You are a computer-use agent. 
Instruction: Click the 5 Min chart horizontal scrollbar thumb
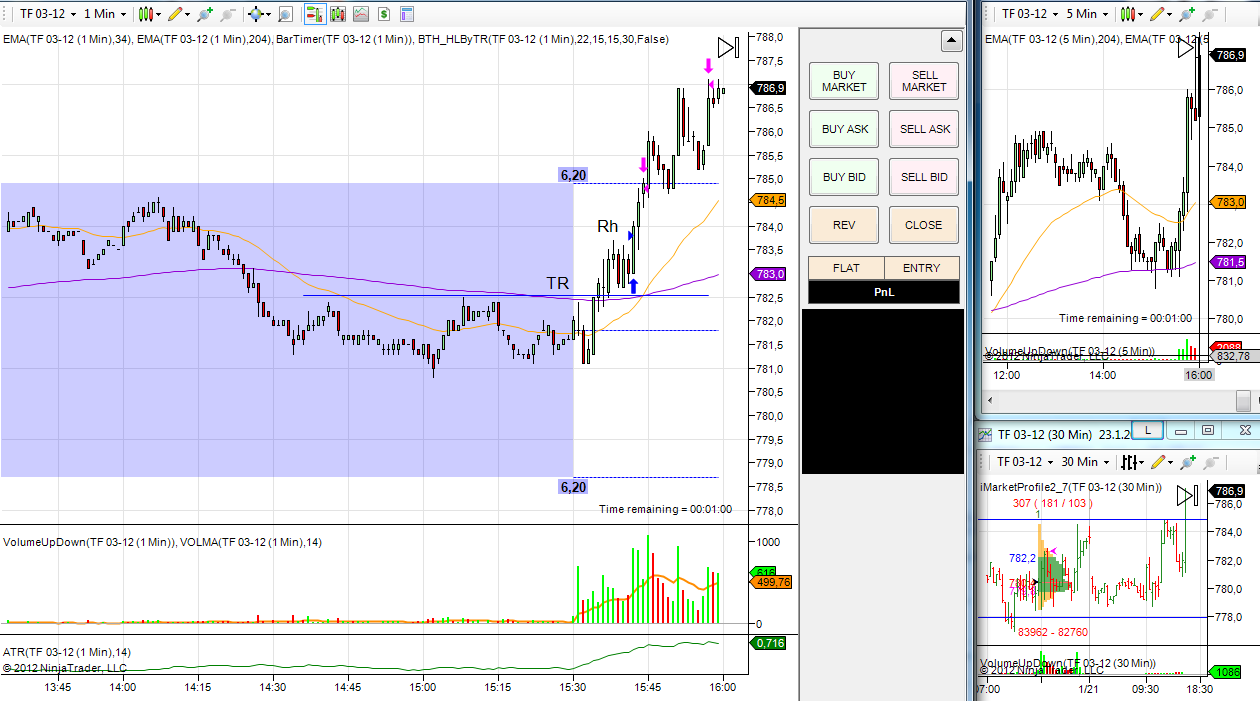click(1243, 401)
